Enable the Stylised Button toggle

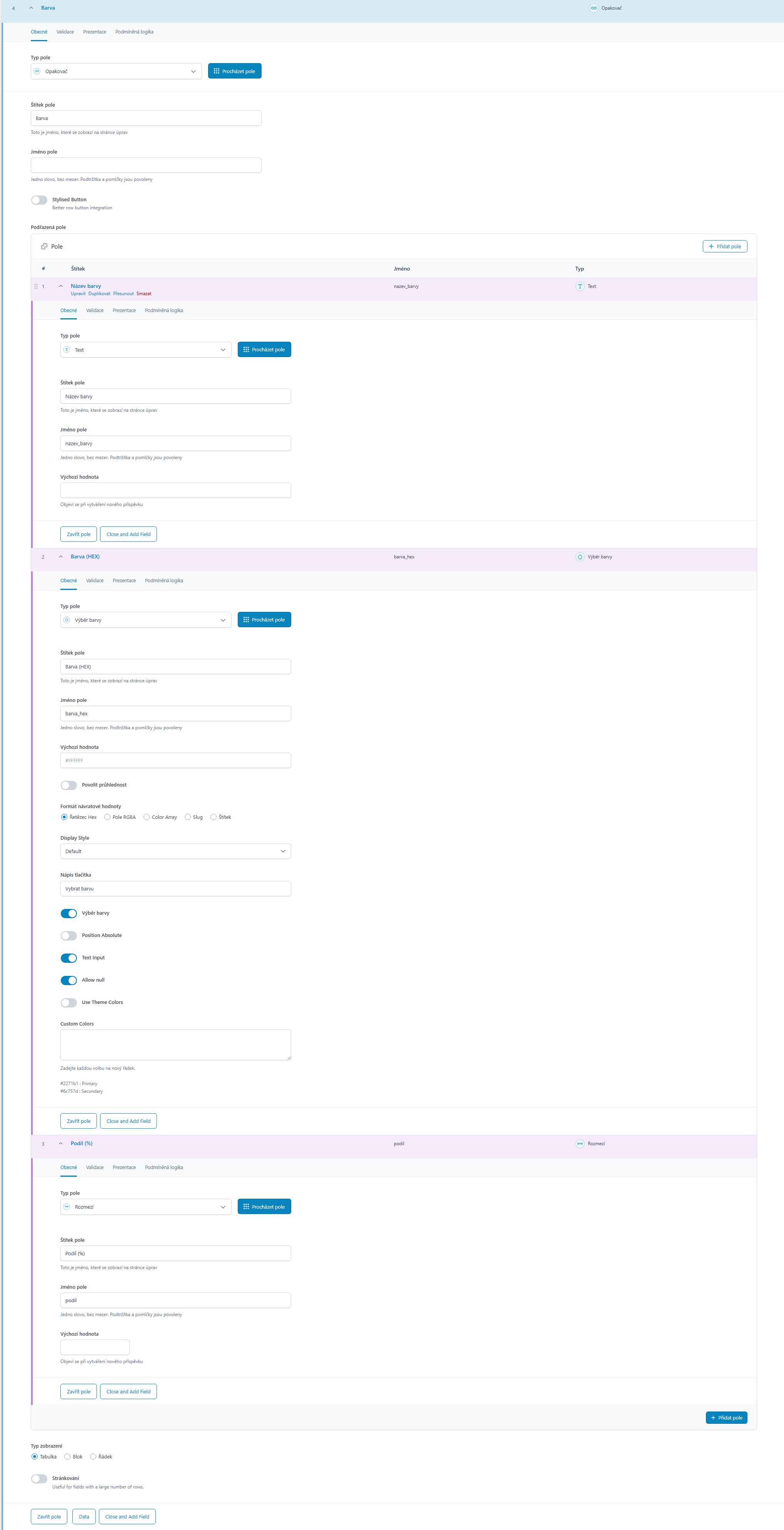click(39, 200)
